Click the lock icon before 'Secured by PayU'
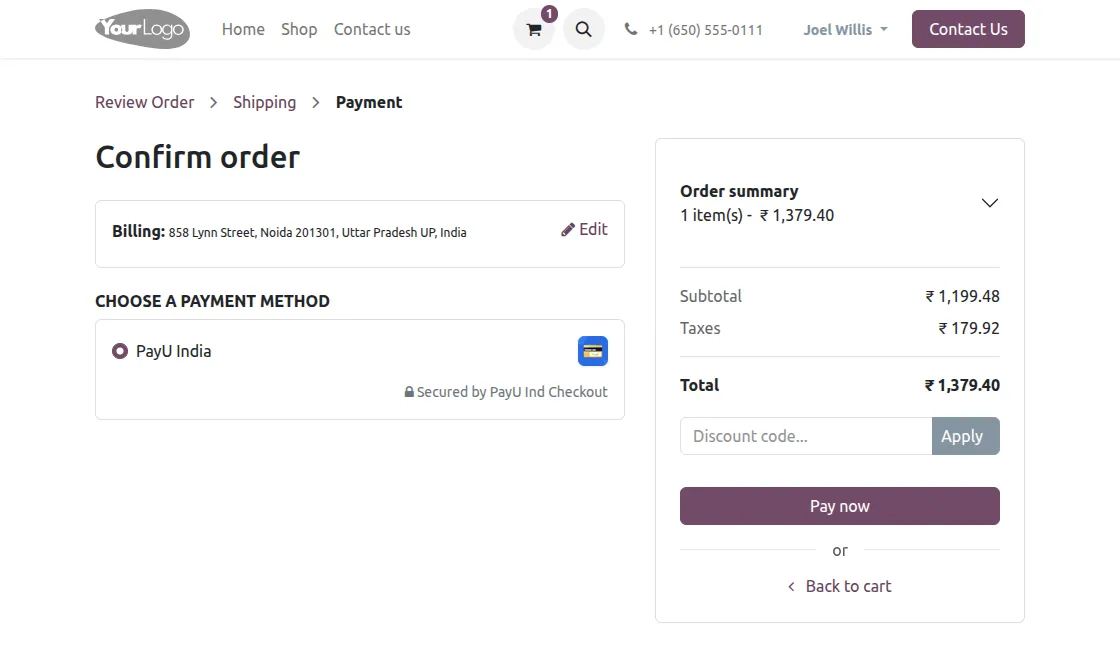This screenshot has height=655, width=1120. coord(409,391)
